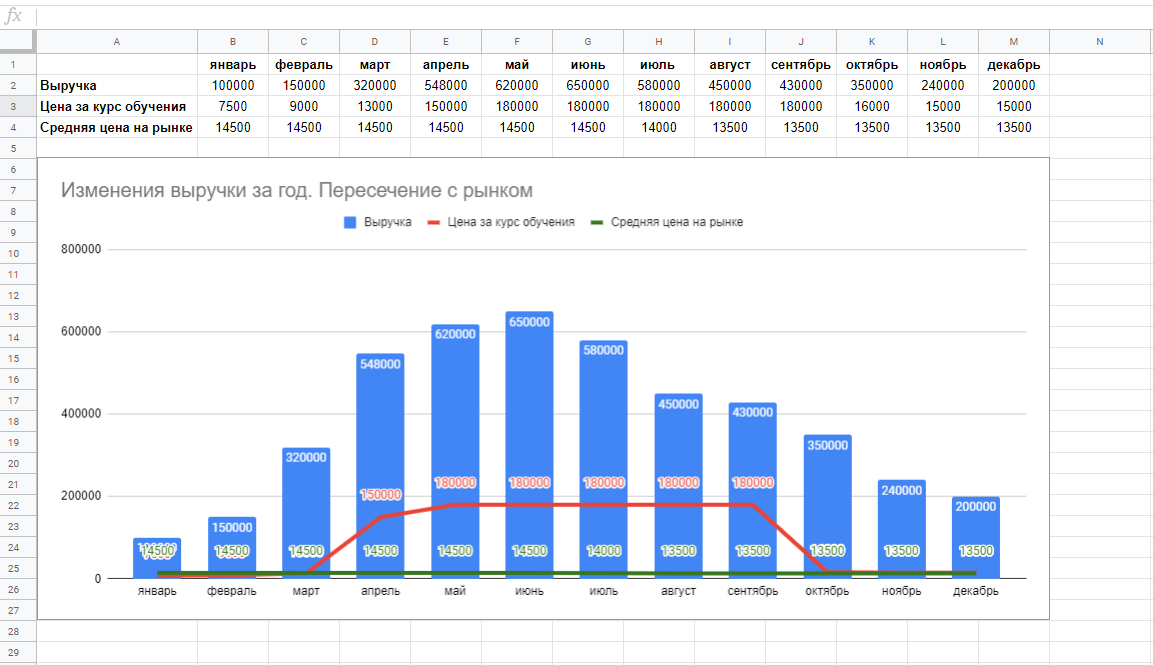This screenshot has height=665, width=1153.
Task: Select the 'май' table header cell
Action: (x=517, y=65)
